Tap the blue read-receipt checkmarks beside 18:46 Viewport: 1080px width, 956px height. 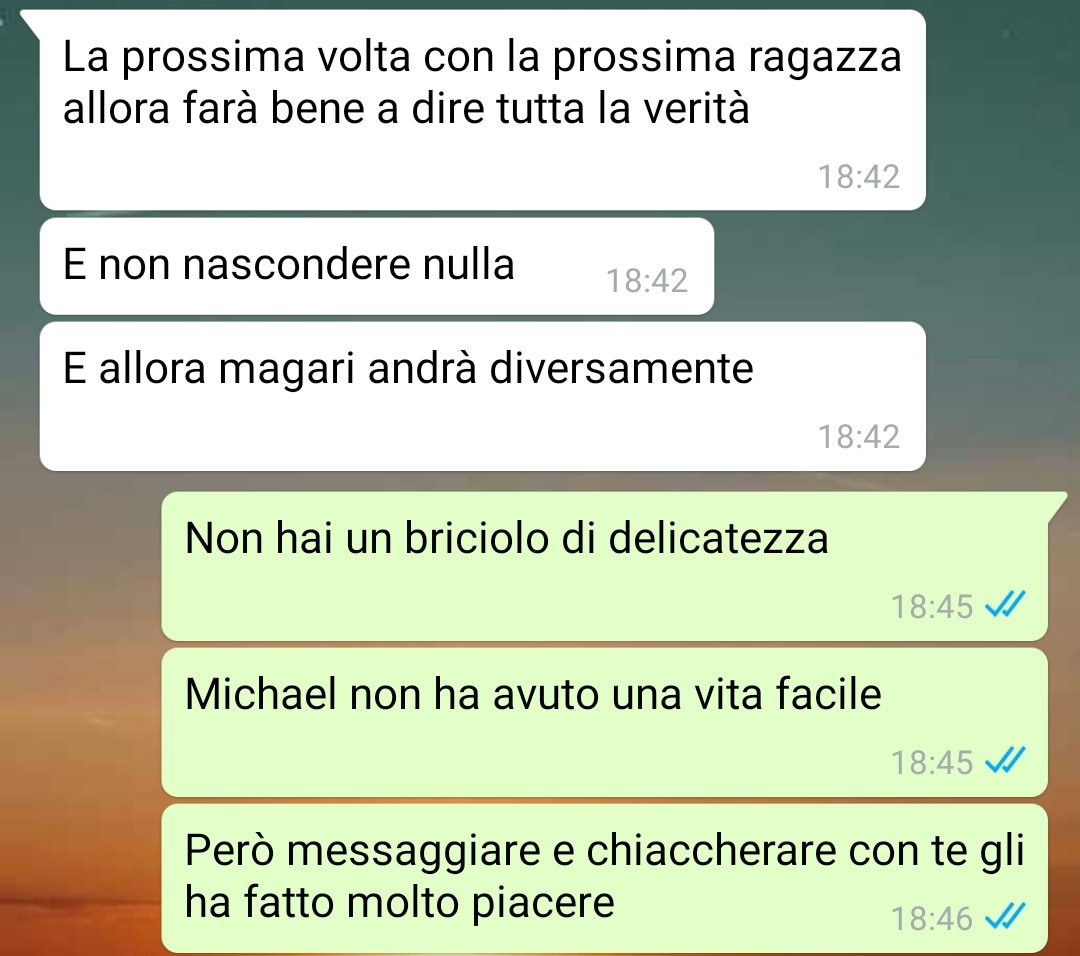[x=1006, y=917]
